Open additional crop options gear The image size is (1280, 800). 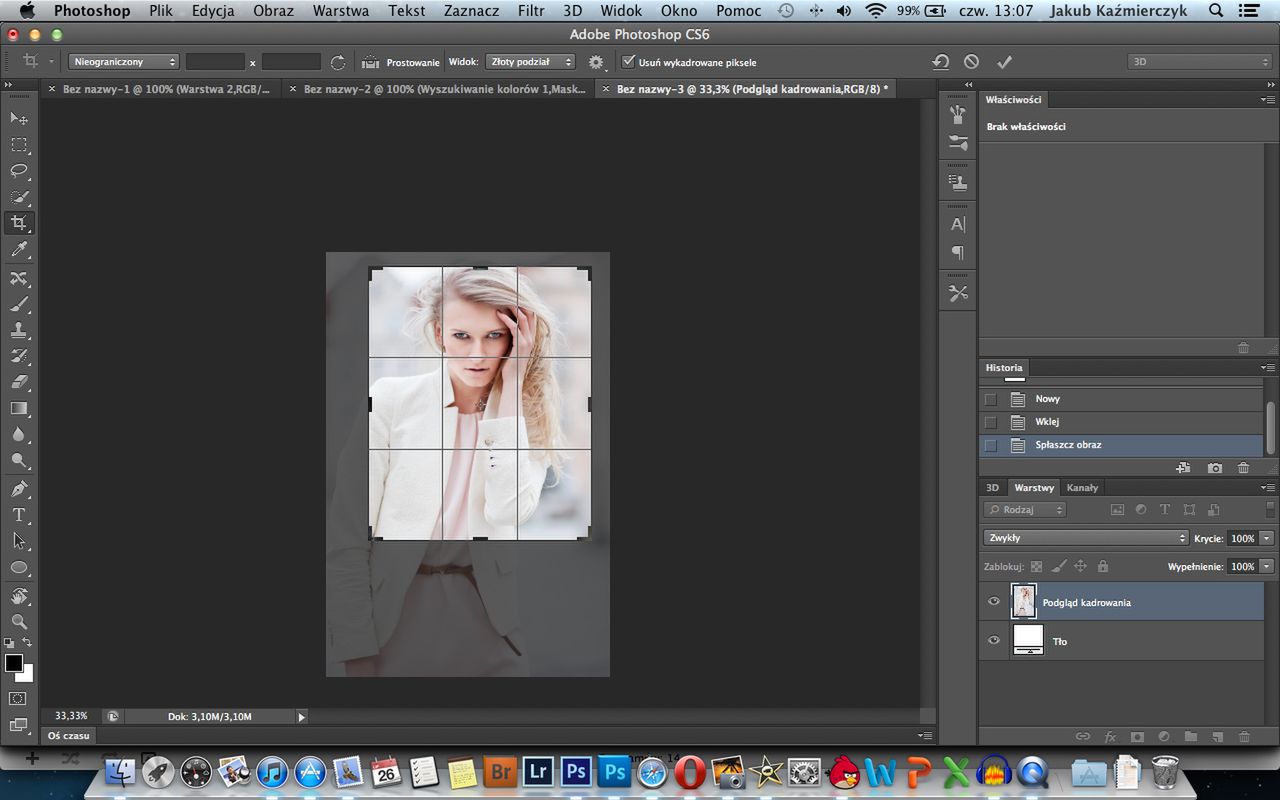click(597, 62)
